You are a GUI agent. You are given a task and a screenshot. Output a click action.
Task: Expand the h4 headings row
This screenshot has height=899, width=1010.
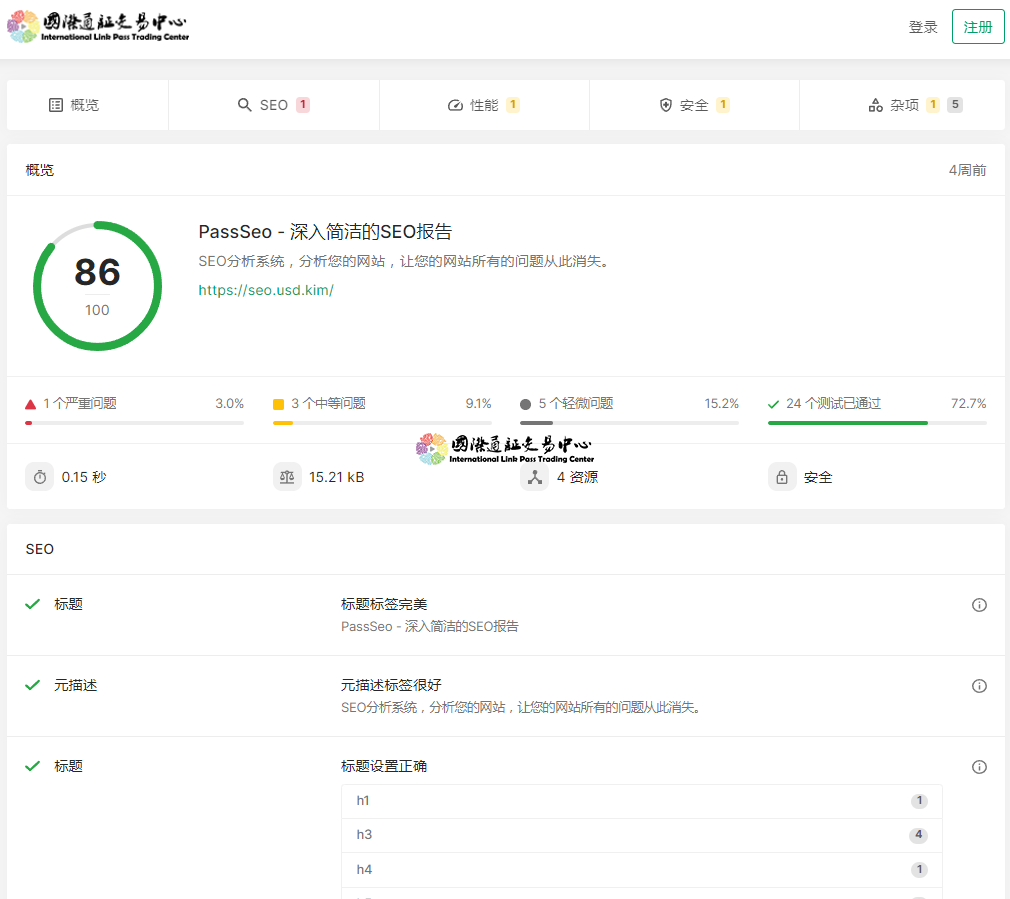click(x=642, y=870)
